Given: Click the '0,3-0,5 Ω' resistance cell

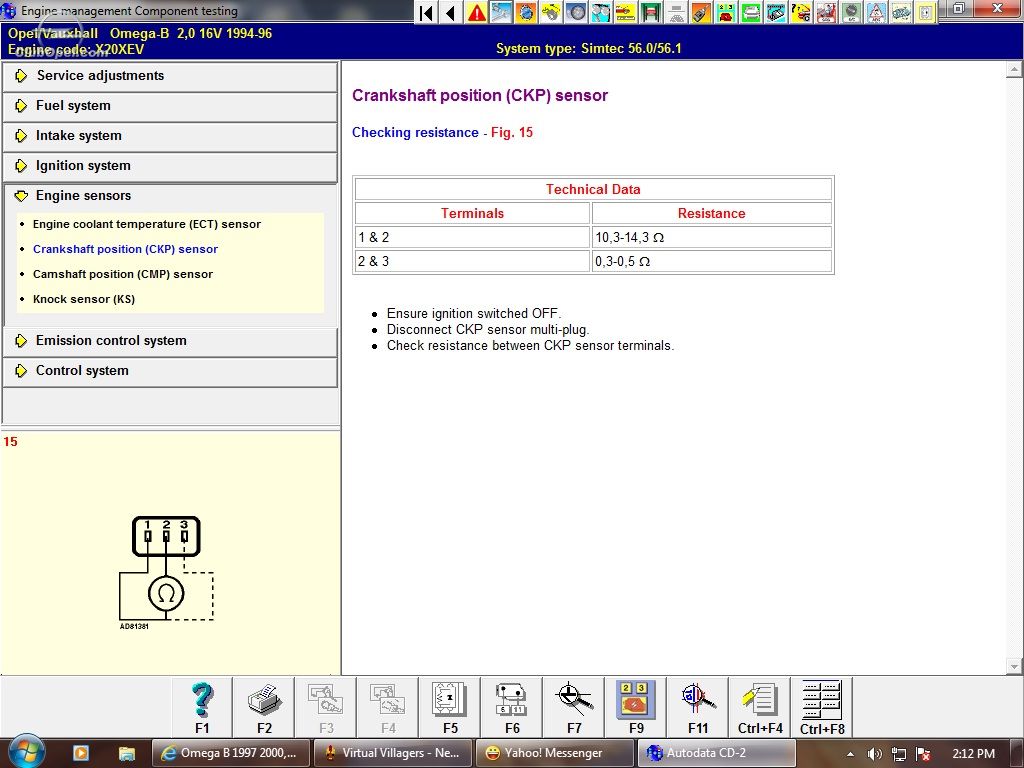Looking at the screenshot, I should click(x=711, y=261).
